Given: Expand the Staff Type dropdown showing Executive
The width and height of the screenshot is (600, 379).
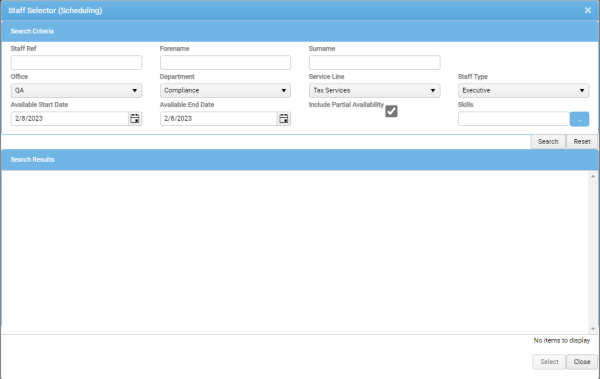Looking at the screenshot, I should point(523,91).
